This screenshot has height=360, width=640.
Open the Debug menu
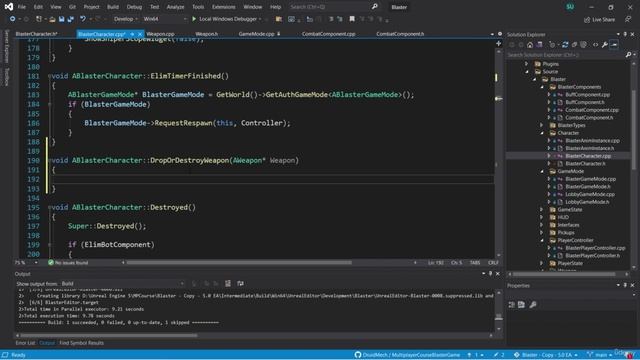click(x=134, y=7)
